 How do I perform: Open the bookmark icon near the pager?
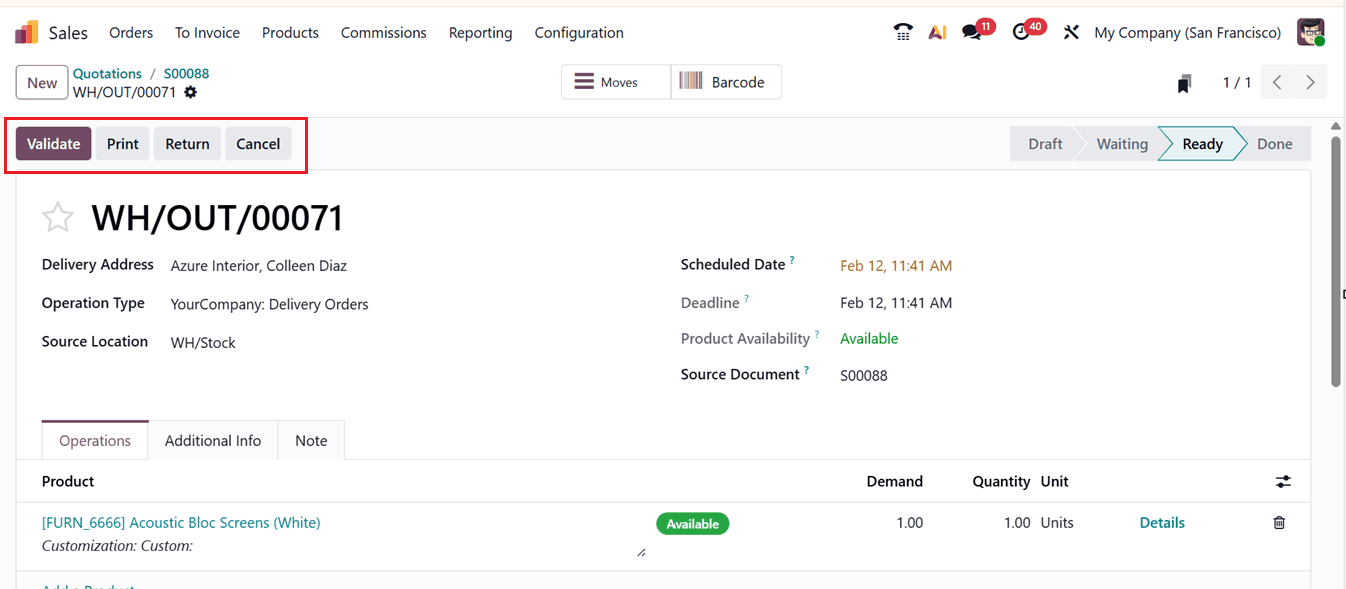1184,82
